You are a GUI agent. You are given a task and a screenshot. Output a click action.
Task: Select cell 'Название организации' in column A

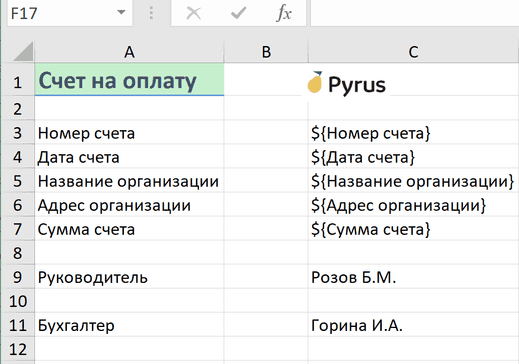click(x=129, y=180)
